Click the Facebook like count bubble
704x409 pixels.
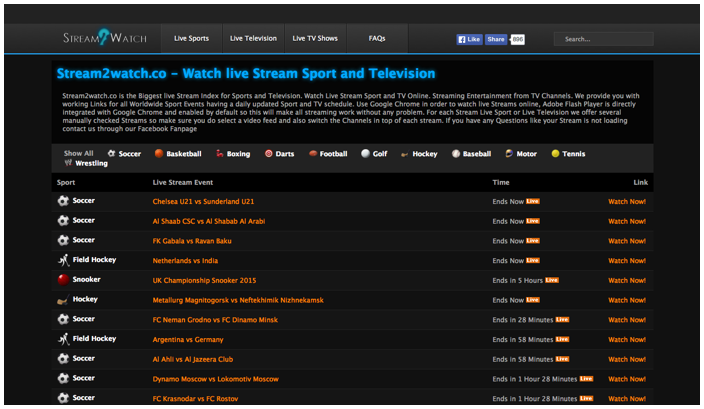517,40
